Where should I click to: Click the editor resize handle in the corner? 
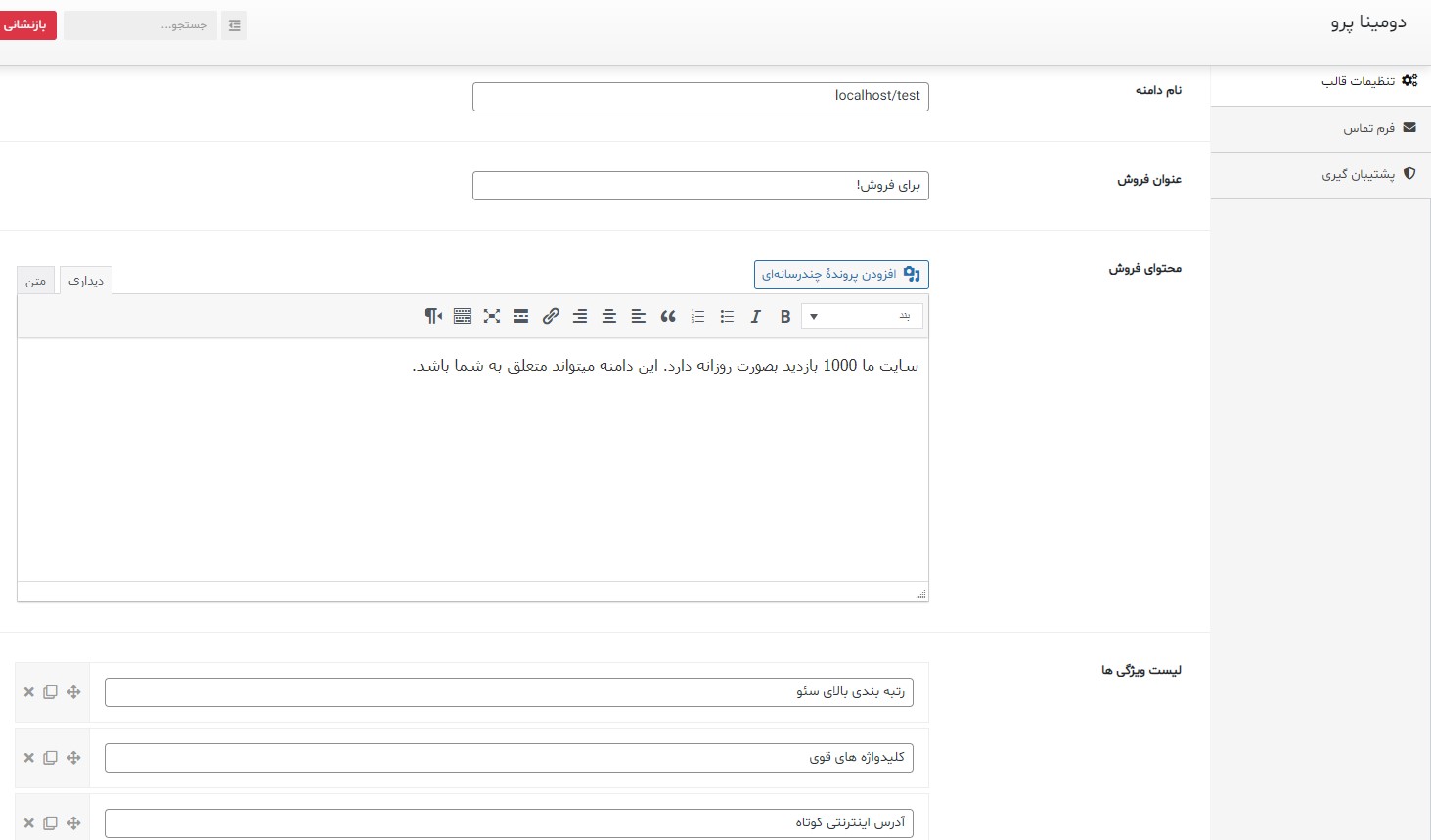coord(920,594)
